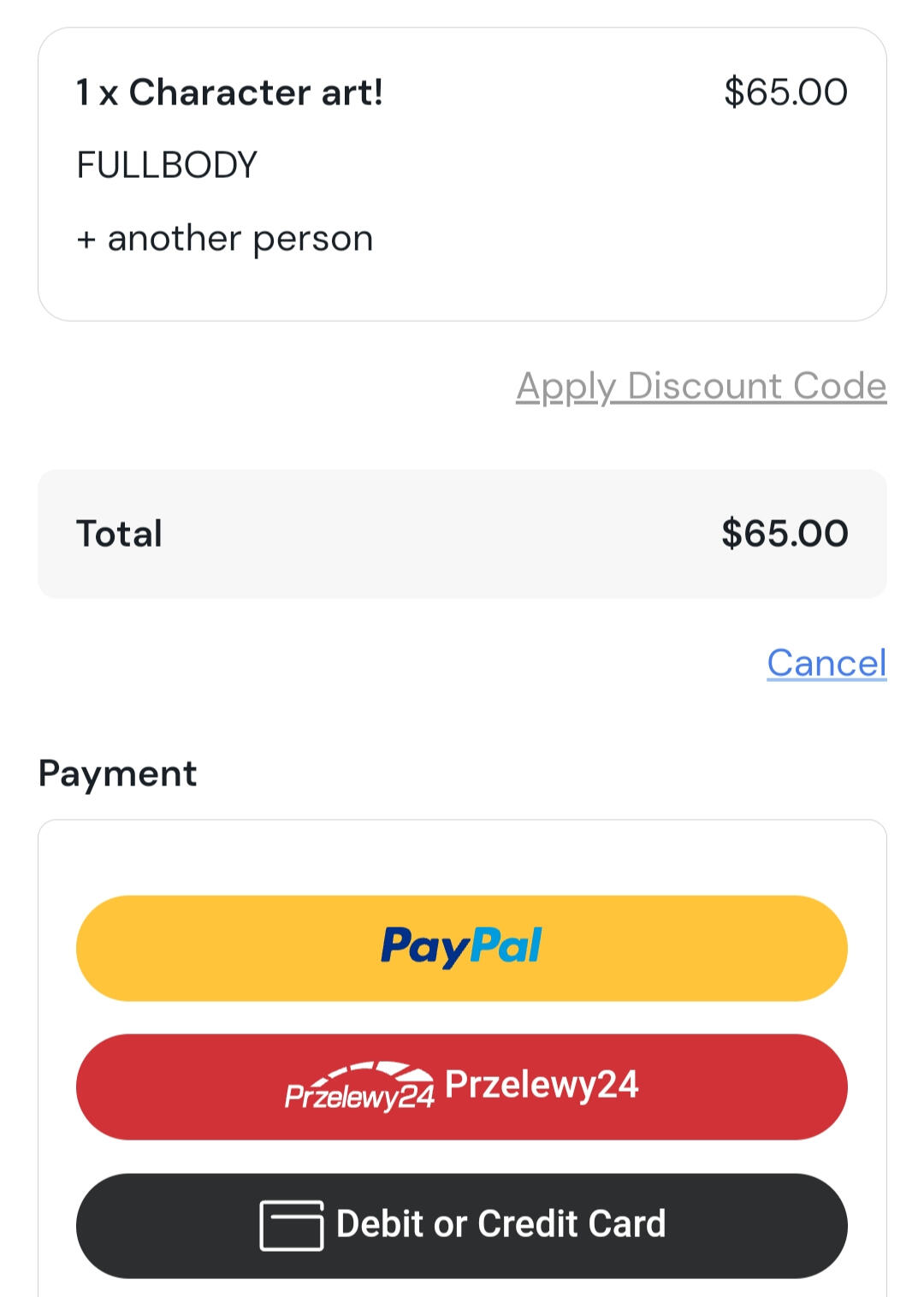Image resolution: width=924 pixels, height=1297 pixels.
Task: Click the Przelewy24 logo icon
Action: click(359, 1087)
